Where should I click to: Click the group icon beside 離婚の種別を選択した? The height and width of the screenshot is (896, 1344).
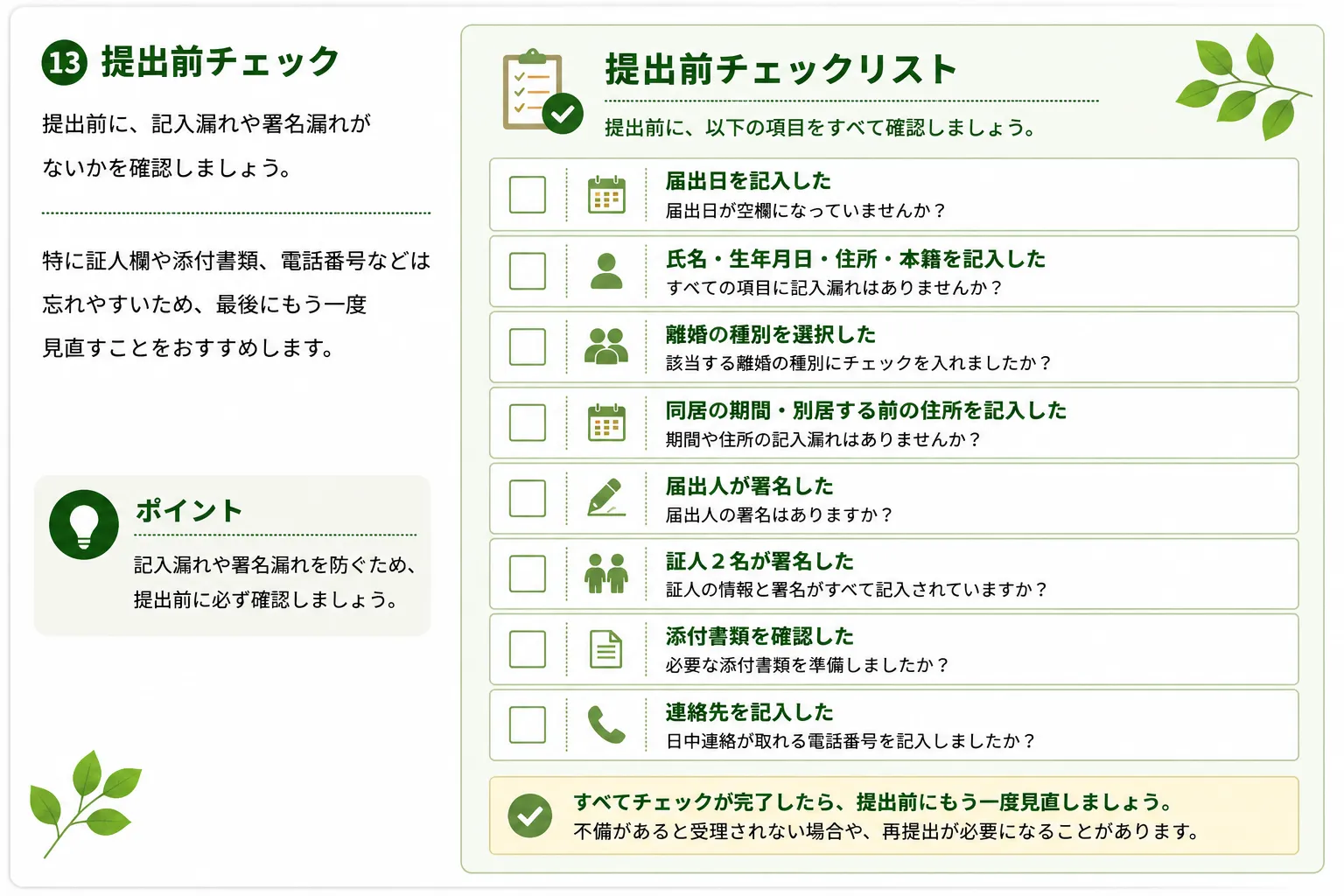606,346
